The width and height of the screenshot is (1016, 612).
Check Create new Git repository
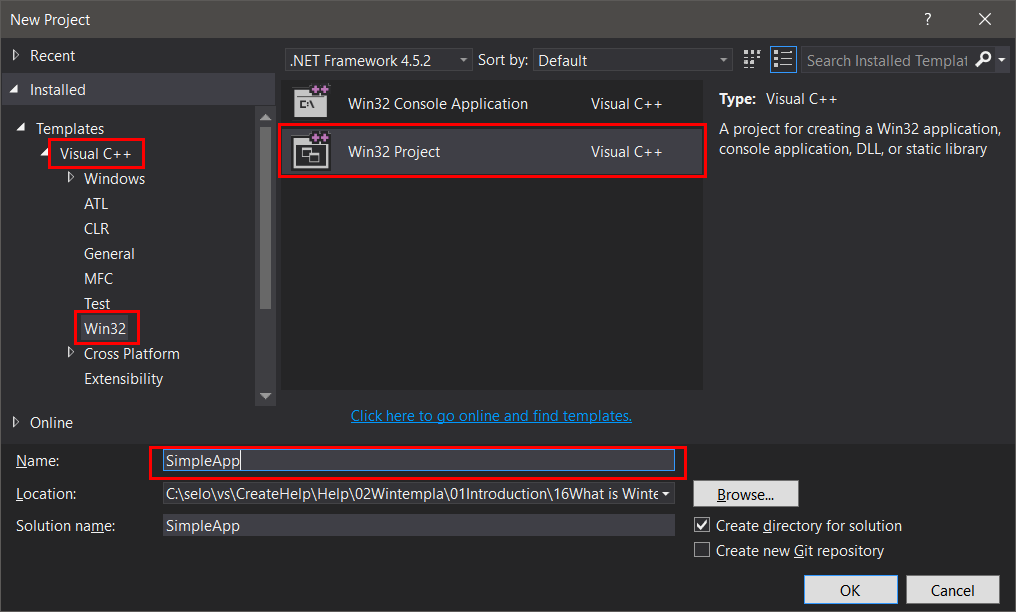tap(702, 550)
